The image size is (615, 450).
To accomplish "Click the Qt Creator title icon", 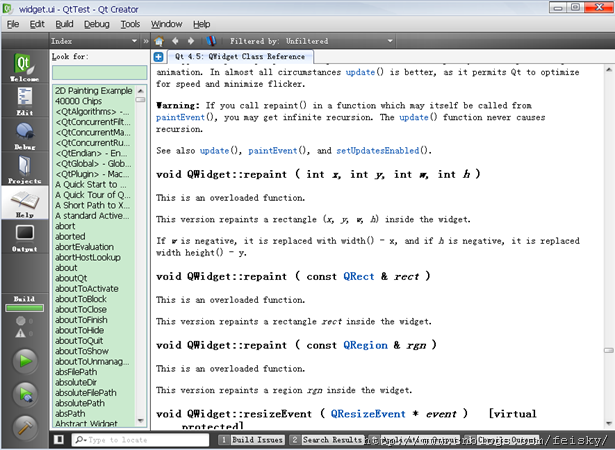I will pyautogui.click(x=7, y=8).
